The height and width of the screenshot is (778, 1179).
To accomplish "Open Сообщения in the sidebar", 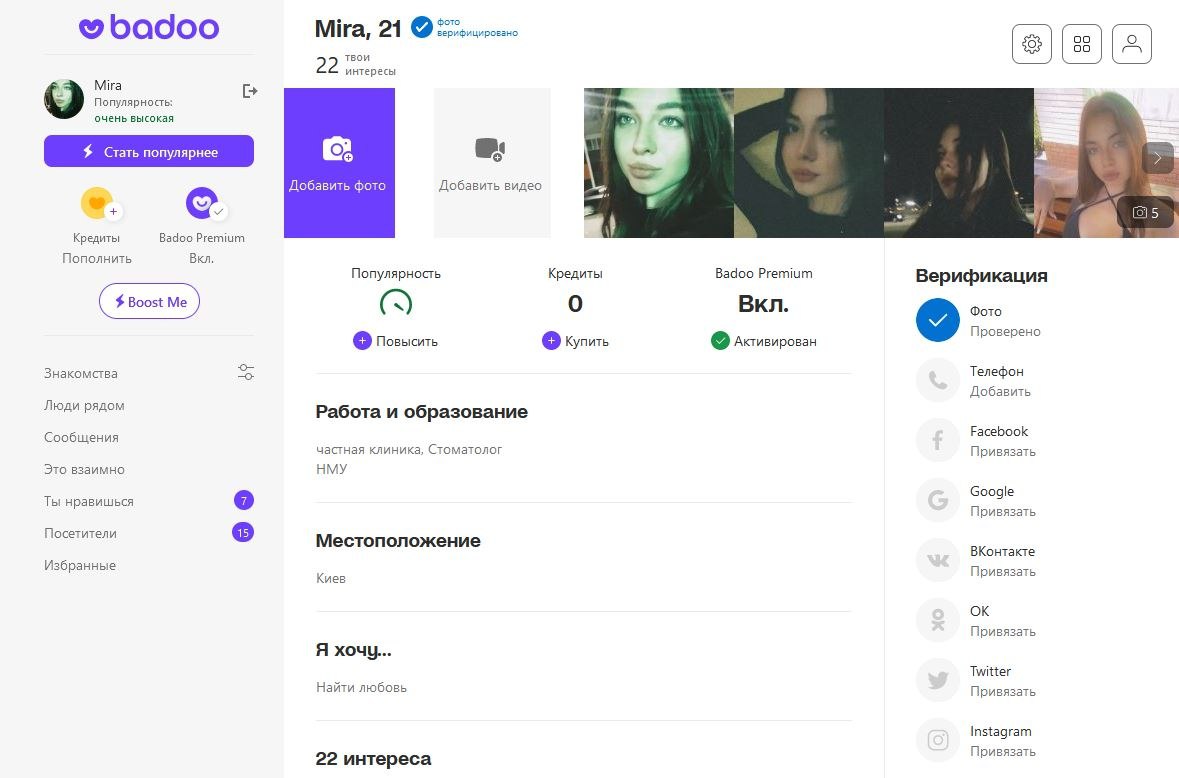I will 81,437.
